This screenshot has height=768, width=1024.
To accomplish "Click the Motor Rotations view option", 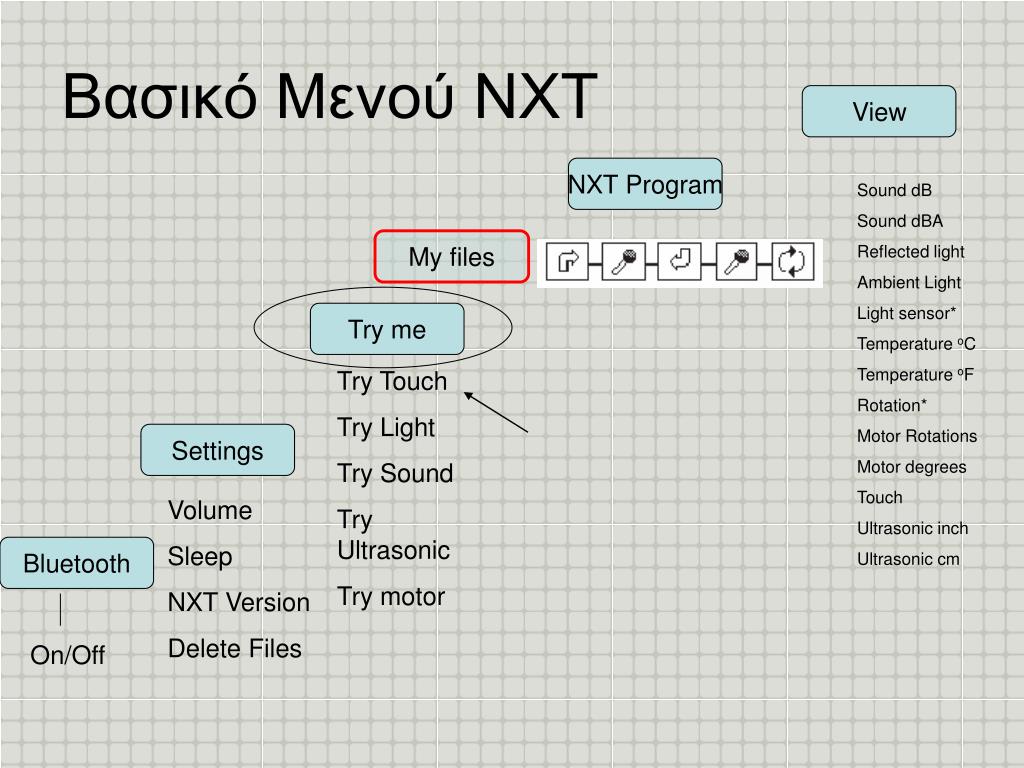I will 917,436.
